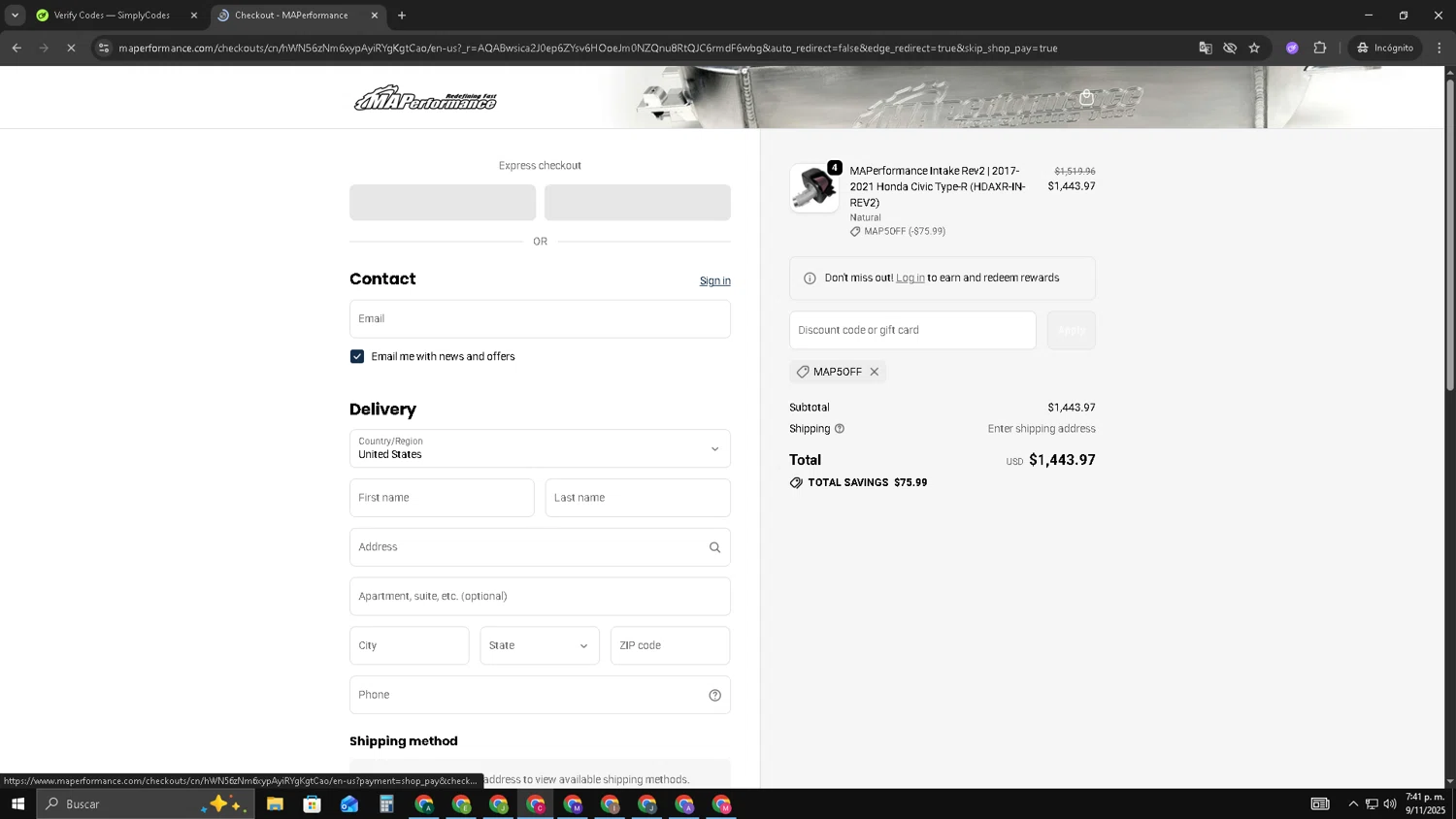This screenshot has width=1456, height=819.
Task: Close the Checkout MAPerformance tab
Action: [x=375, y=15]
